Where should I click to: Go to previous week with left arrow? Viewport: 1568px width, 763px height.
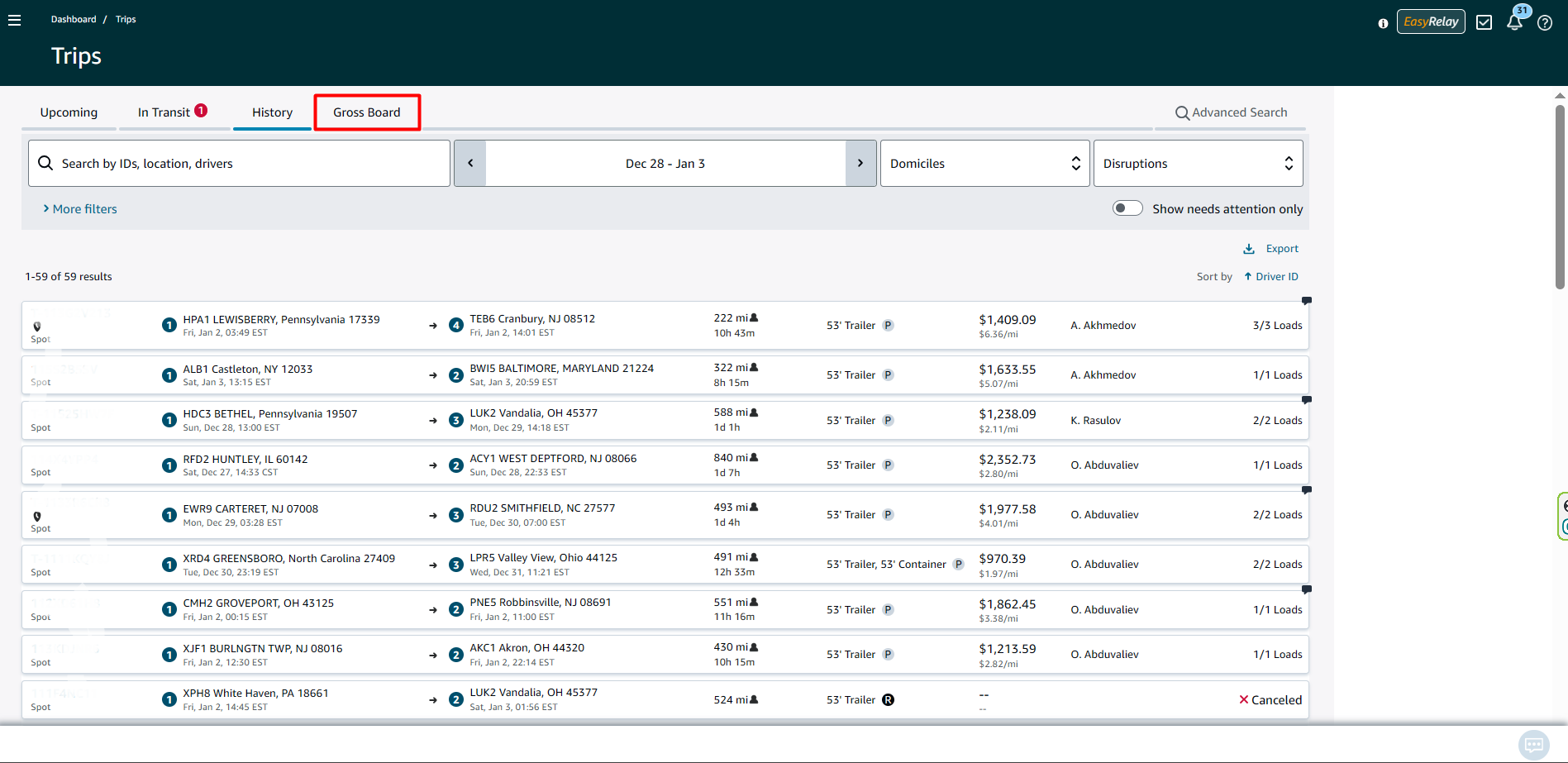click(x=470, y=163)
